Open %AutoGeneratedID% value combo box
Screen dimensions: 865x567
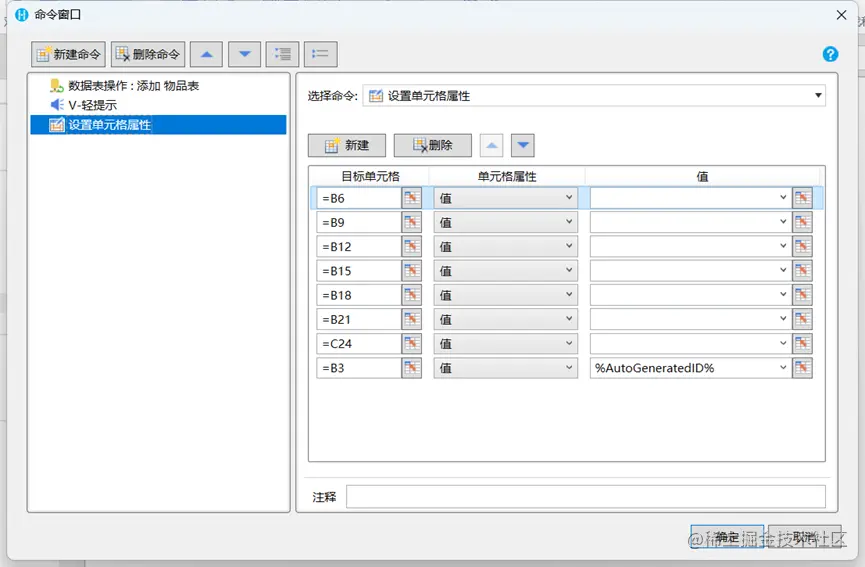pyautogui.click(x=690, y=368)
